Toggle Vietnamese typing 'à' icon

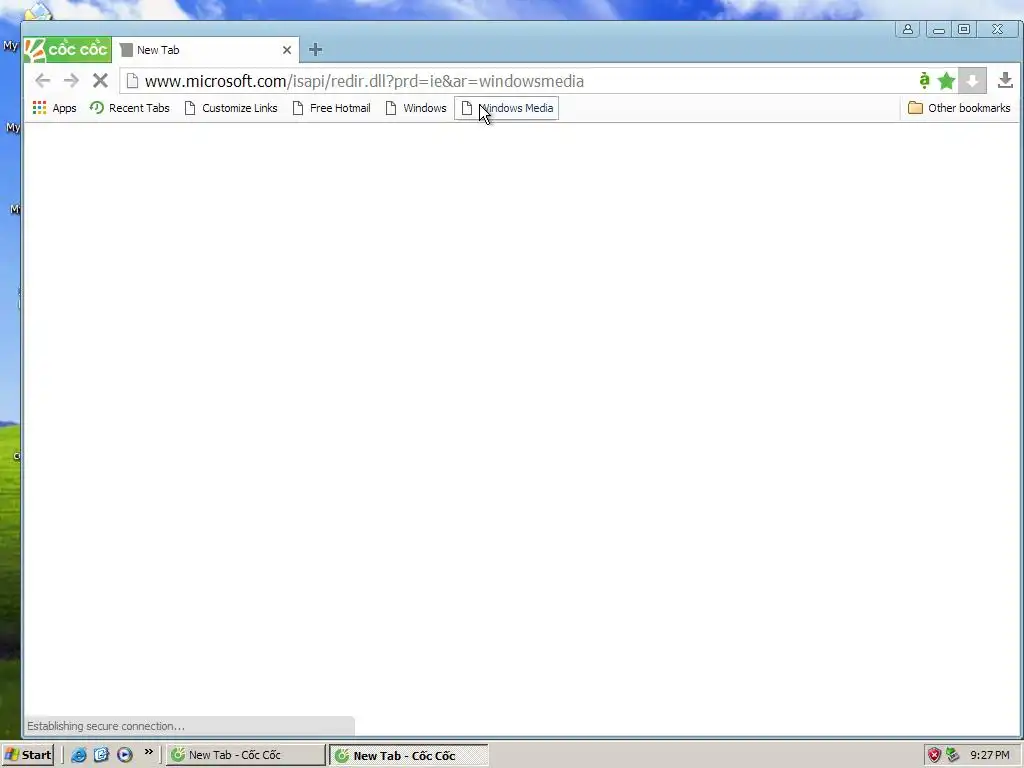pyautogui.click(x=924, y=80)
